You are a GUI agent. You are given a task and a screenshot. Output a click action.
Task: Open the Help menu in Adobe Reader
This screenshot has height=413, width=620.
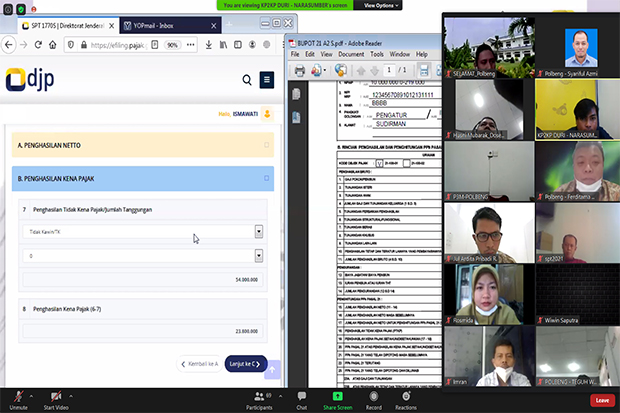coord(422,54)
